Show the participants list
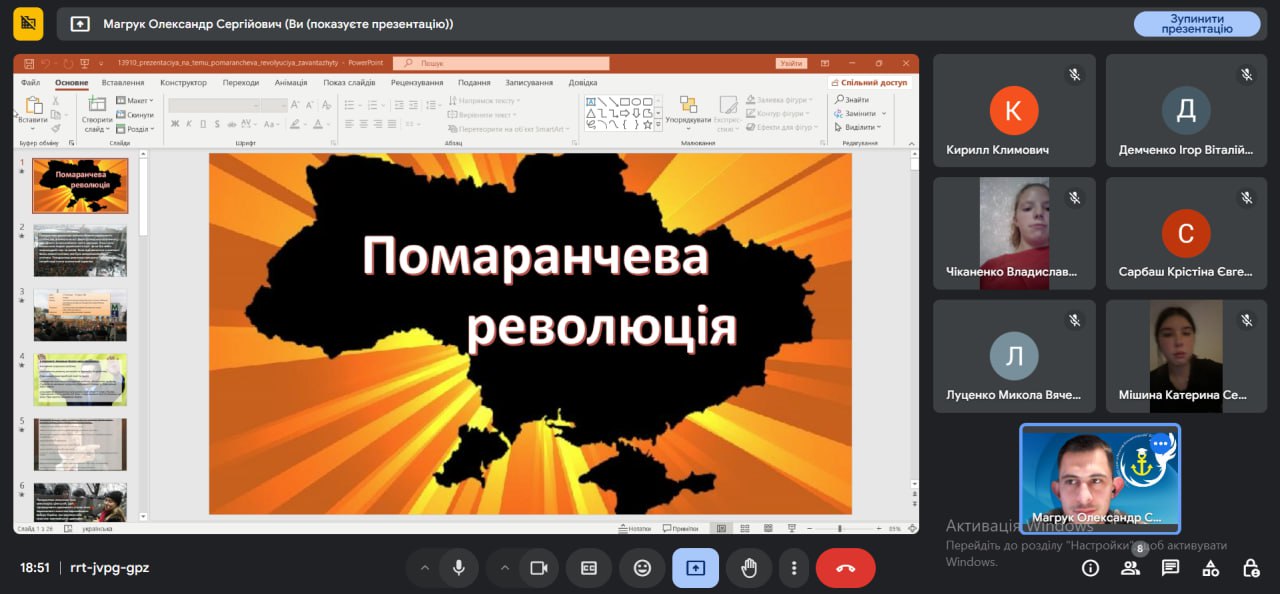The height and width of the screenshot is (594, 1280). click(x=1130, y=568)
